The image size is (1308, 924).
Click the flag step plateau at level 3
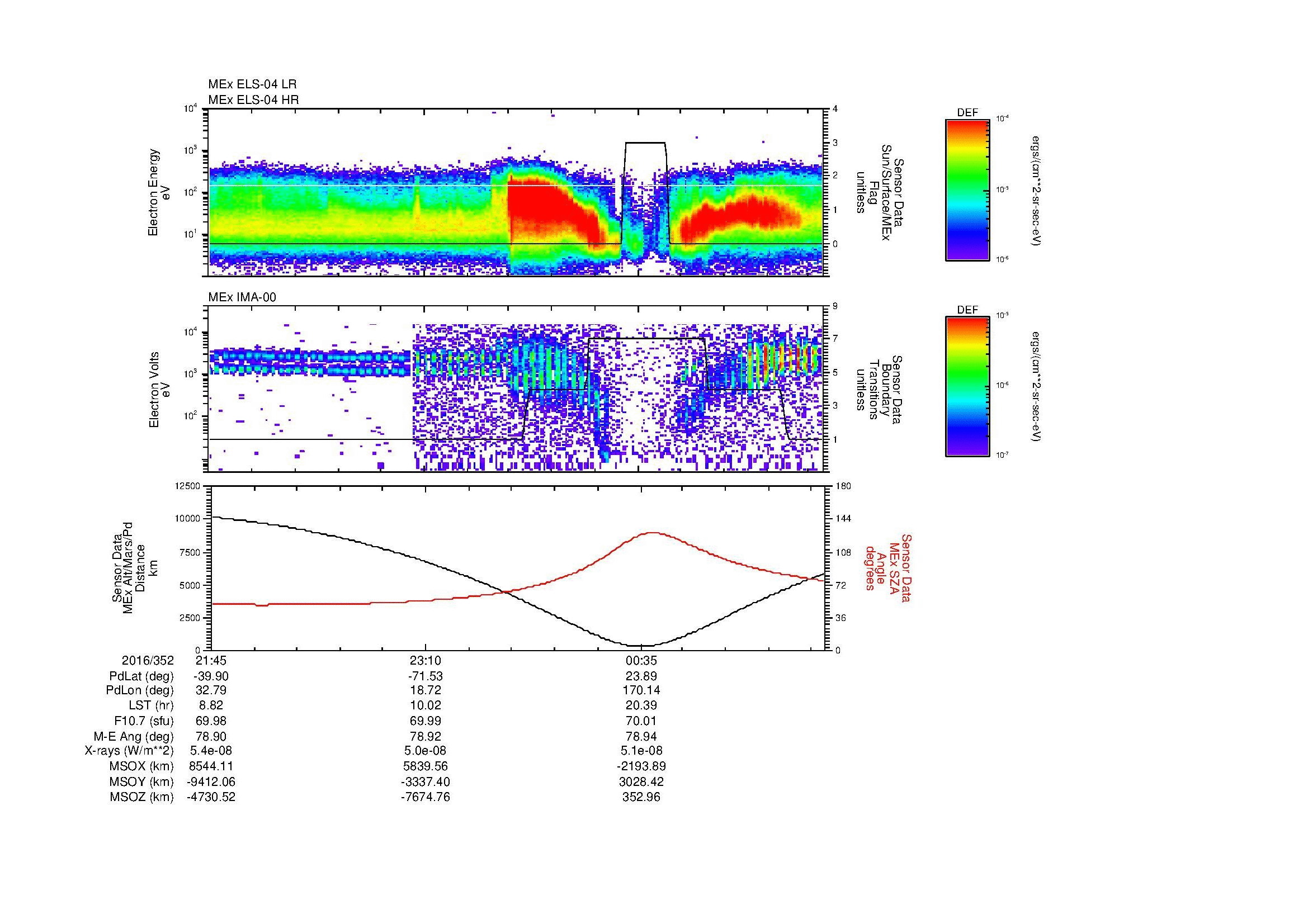(x=645, y=143)
